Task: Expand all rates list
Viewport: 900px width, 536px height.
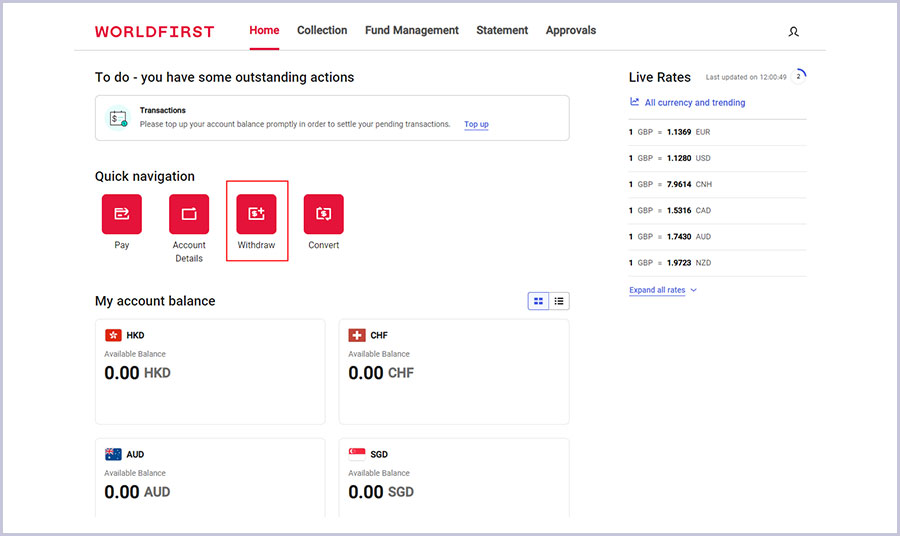Action: pyautogui.click(x=657, y=290)
